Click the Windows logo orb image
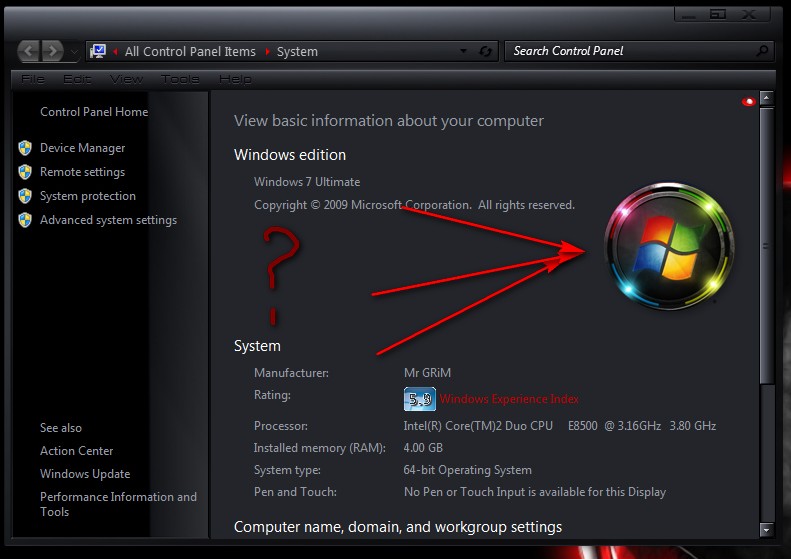The height and width of the screenshot is (559, 791). point(669,246)
